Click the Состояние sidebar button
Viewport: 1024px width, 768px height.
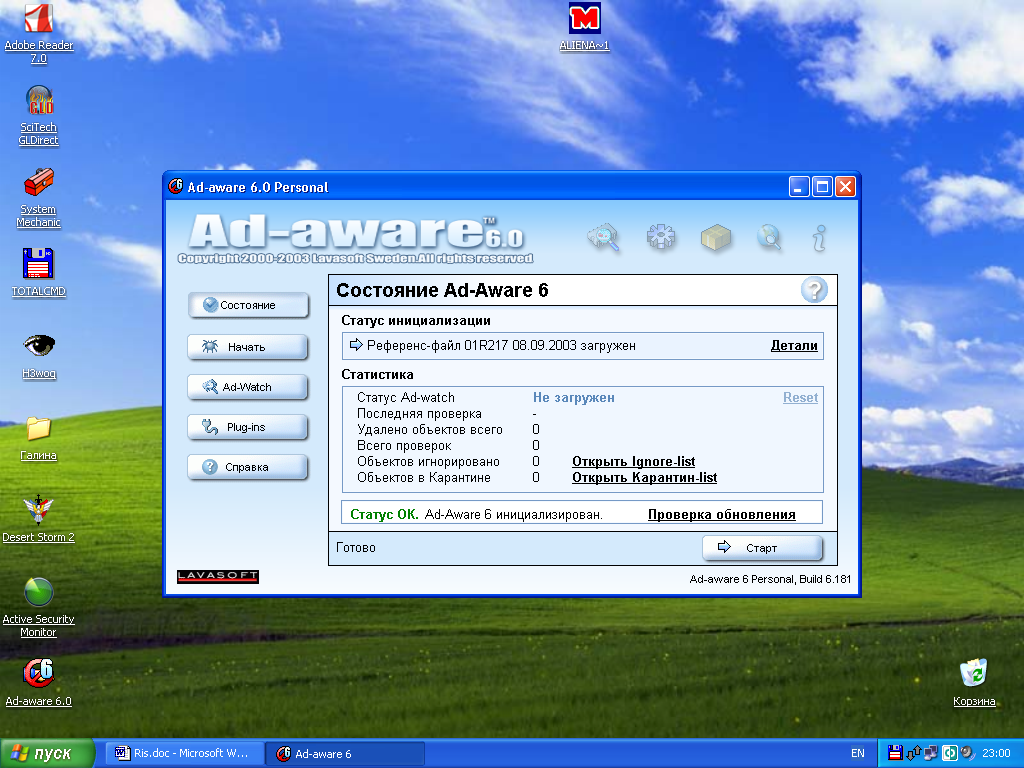(248, 305)
